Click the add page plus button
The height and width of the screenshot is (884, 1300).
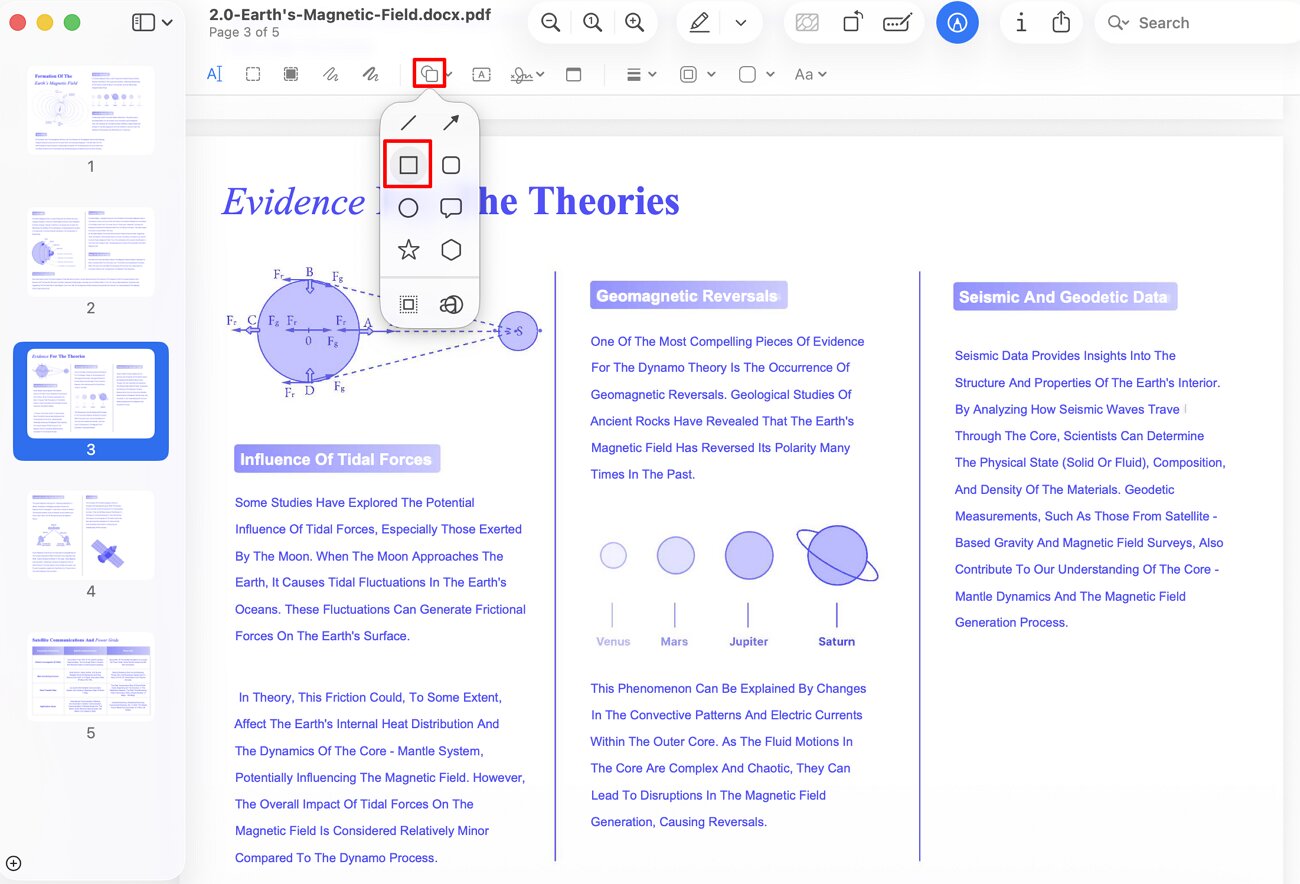point(13,864)
